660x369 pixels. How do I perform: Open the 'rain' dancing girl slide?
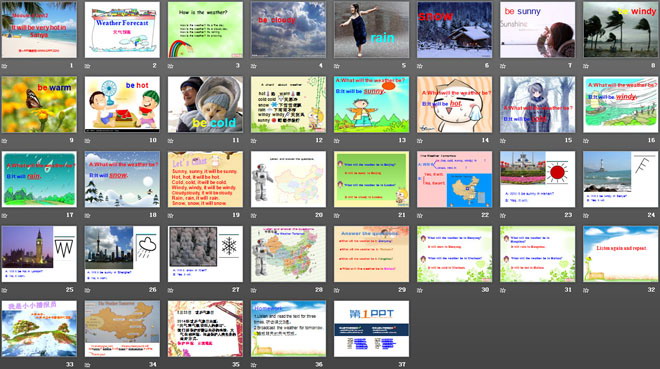tap(371, 30)
